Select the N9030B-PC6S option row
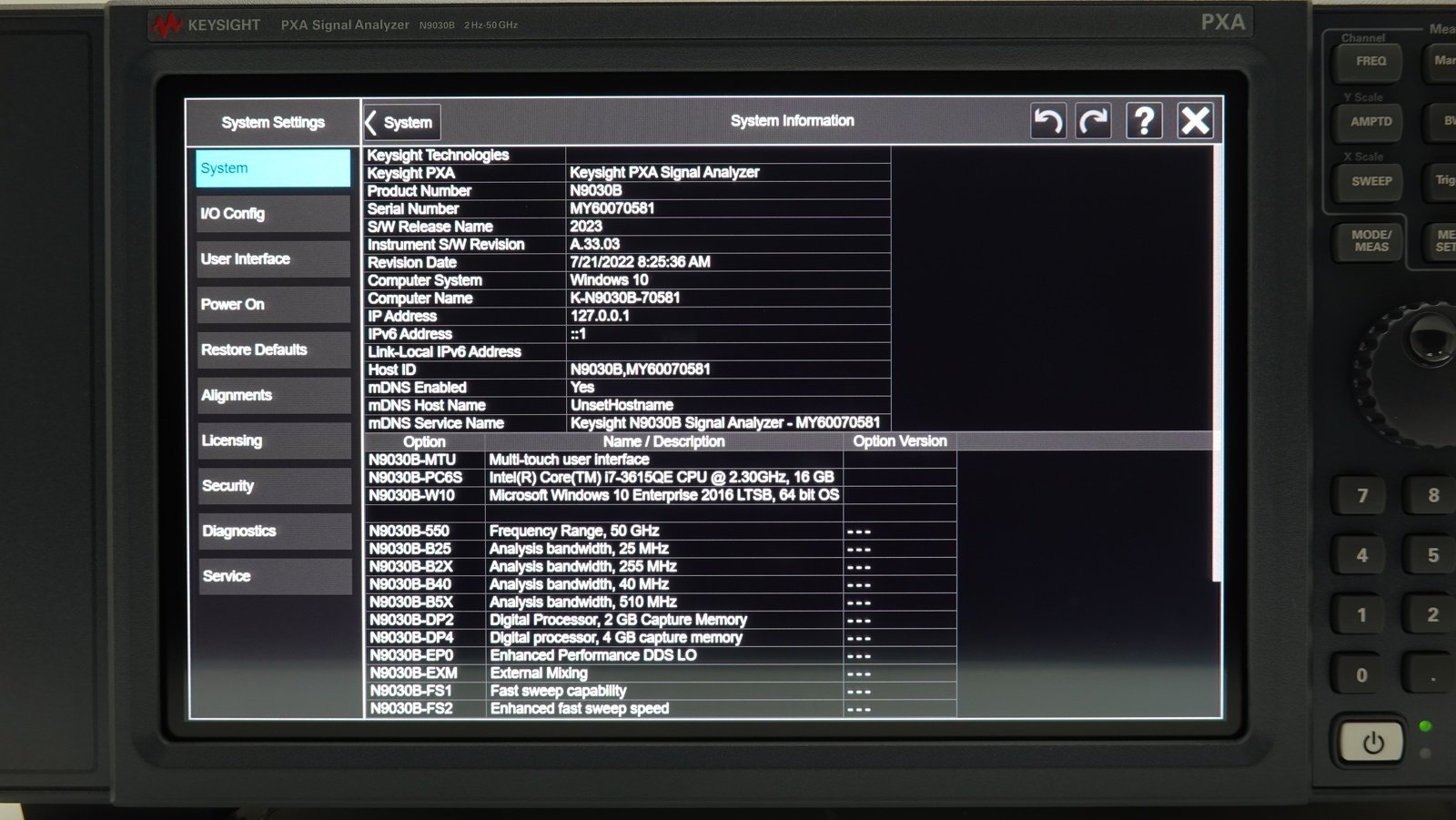This screenshot has width=1456, height=820. pyautogui.click(x=661, y=477)
